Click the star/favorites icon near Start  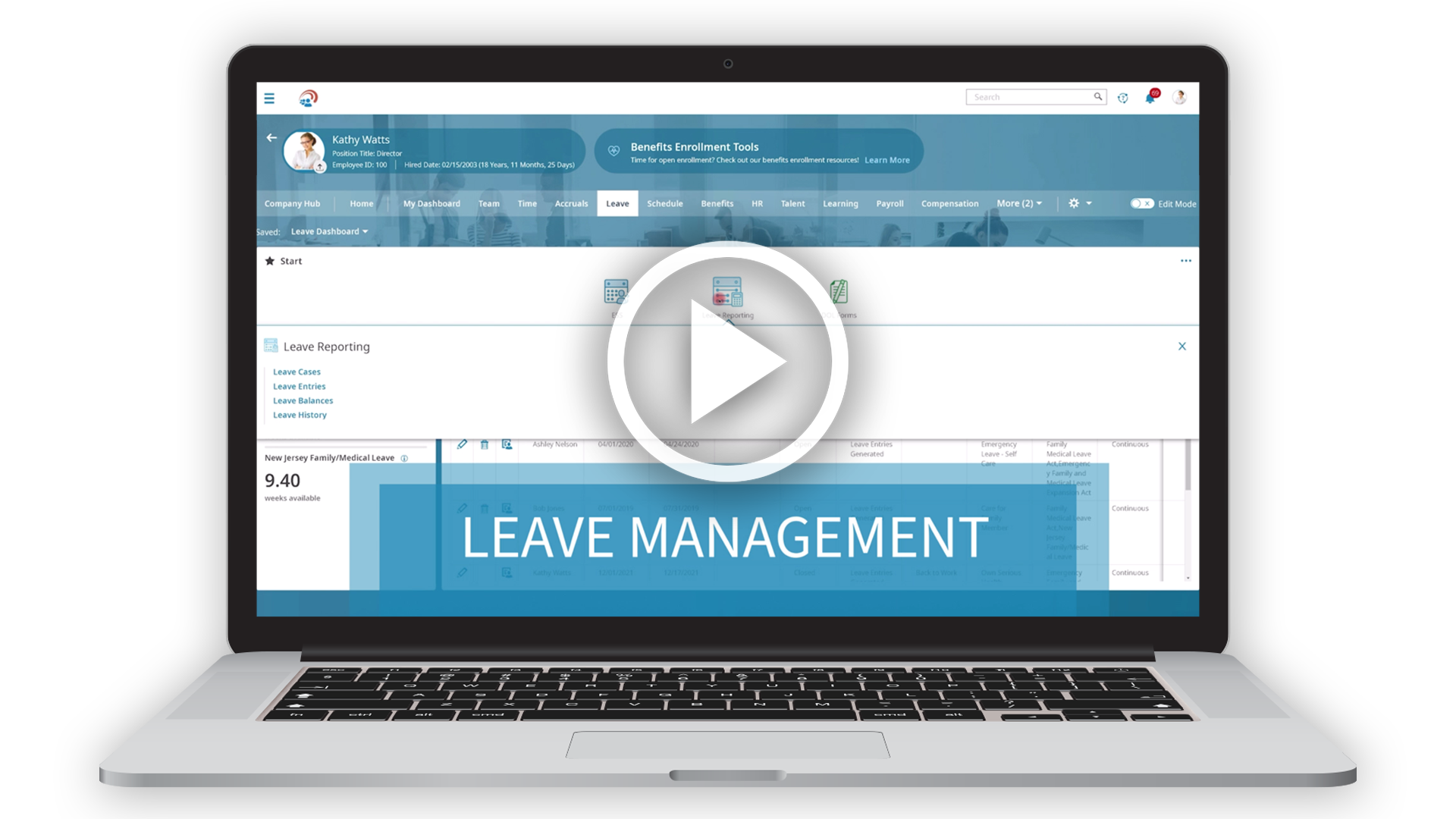click(x=271, y=260)
